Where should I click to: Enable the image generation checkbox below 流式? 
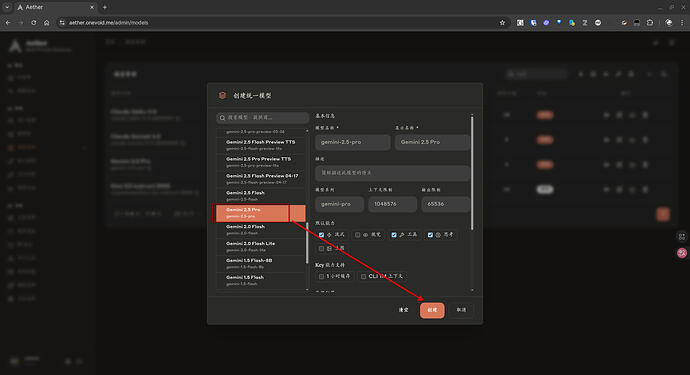[x=321, y=249]
